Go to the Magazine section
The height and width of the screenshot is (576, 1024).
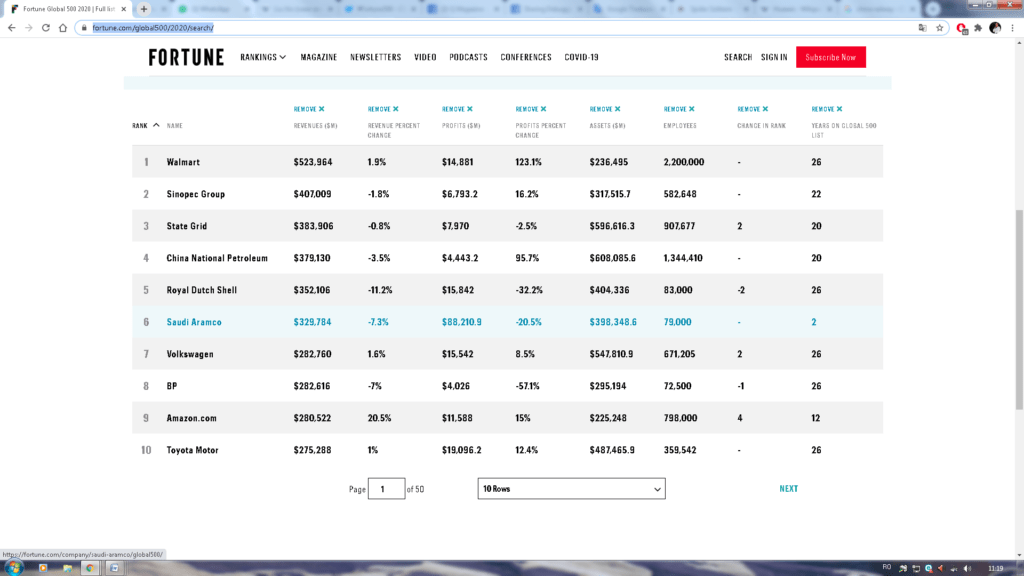click(318, 58)
